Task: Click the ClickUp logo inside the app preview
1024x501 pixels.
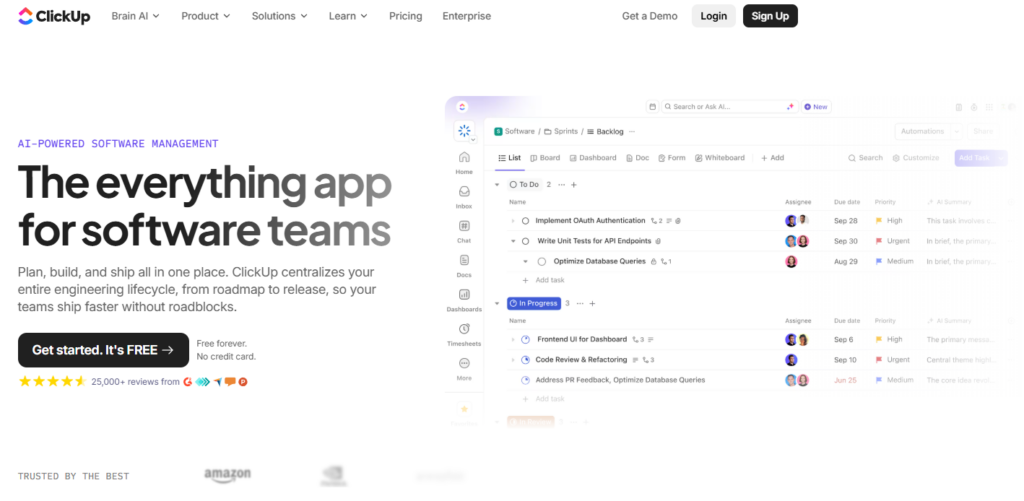Action: 462,106
